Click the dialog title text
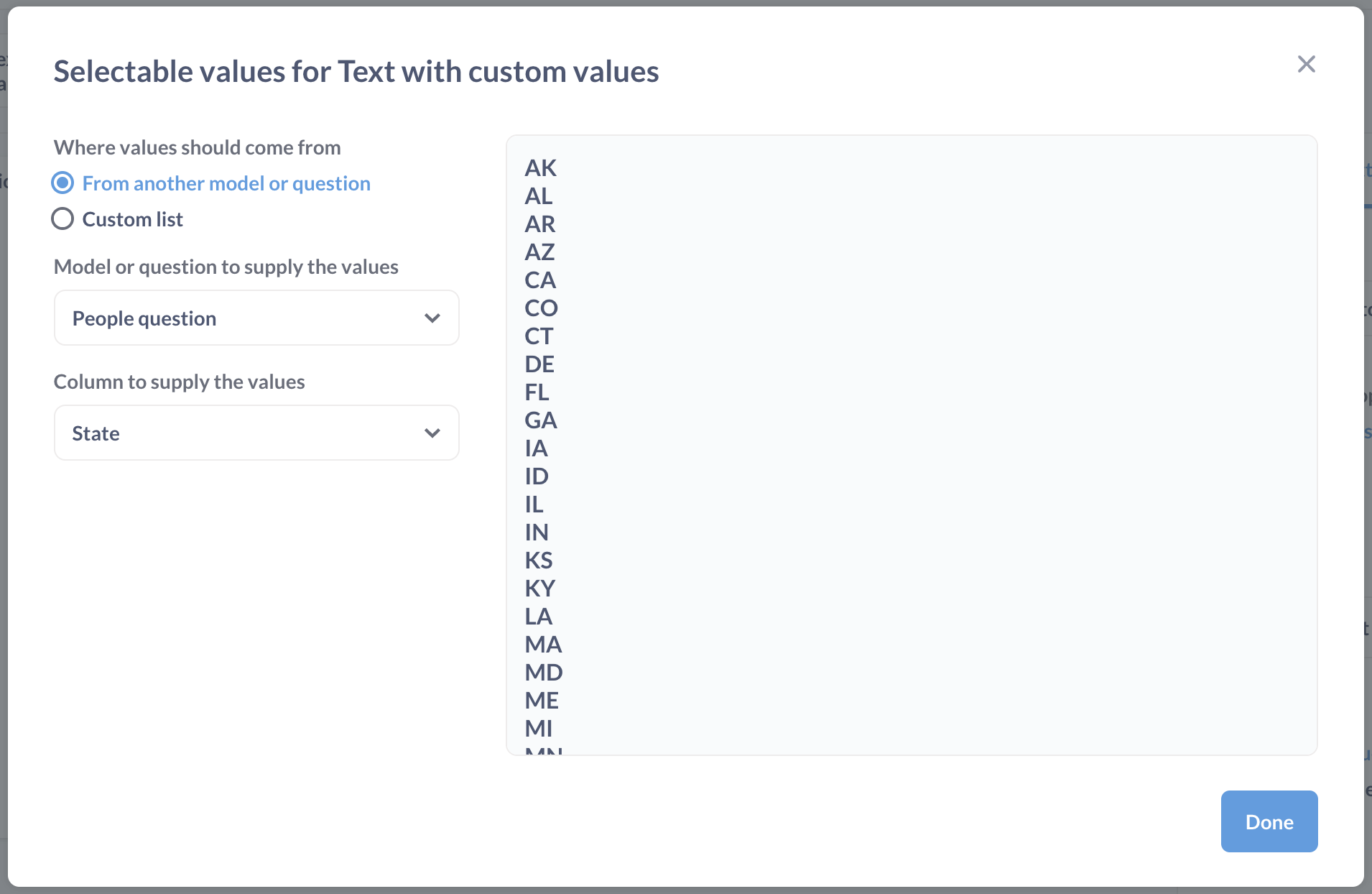Screen dimensions: 1372x894 (356, 71)
